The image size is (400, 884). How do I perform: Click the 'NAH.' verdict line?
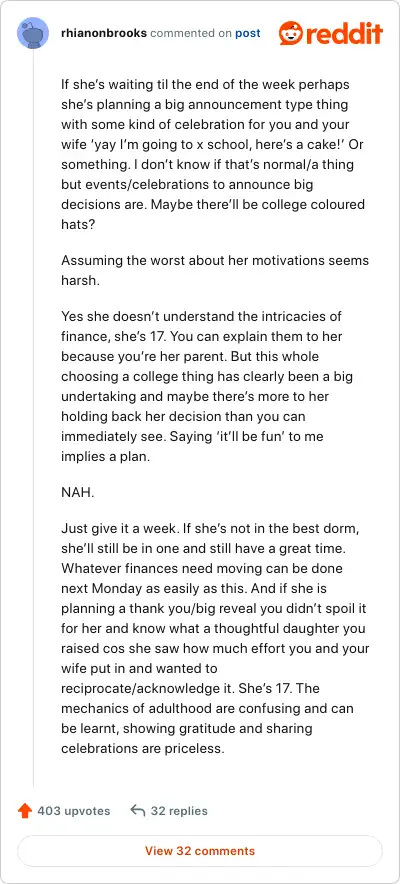tap(78, 492)
